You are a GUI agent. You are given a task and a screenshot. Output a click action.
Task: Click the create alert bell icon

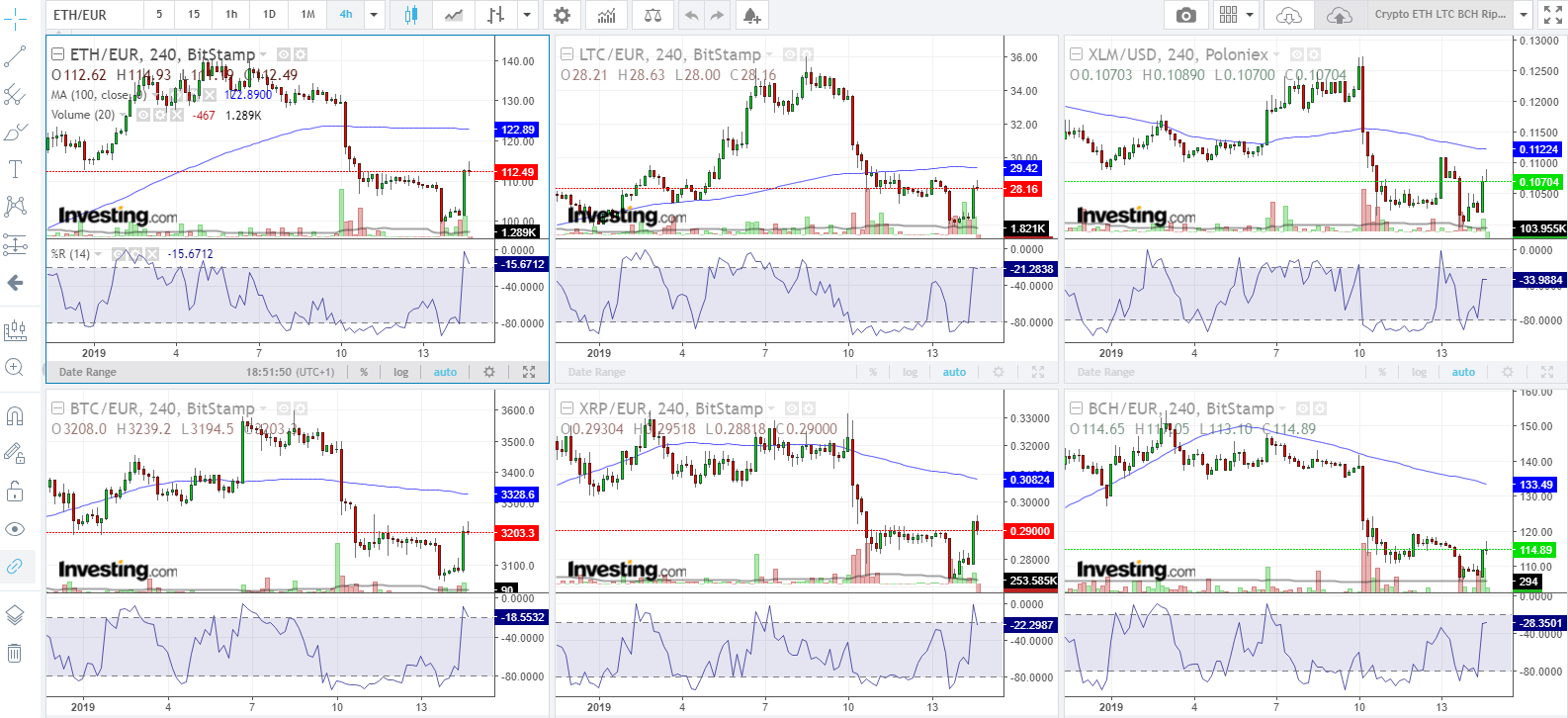(751, 15)
